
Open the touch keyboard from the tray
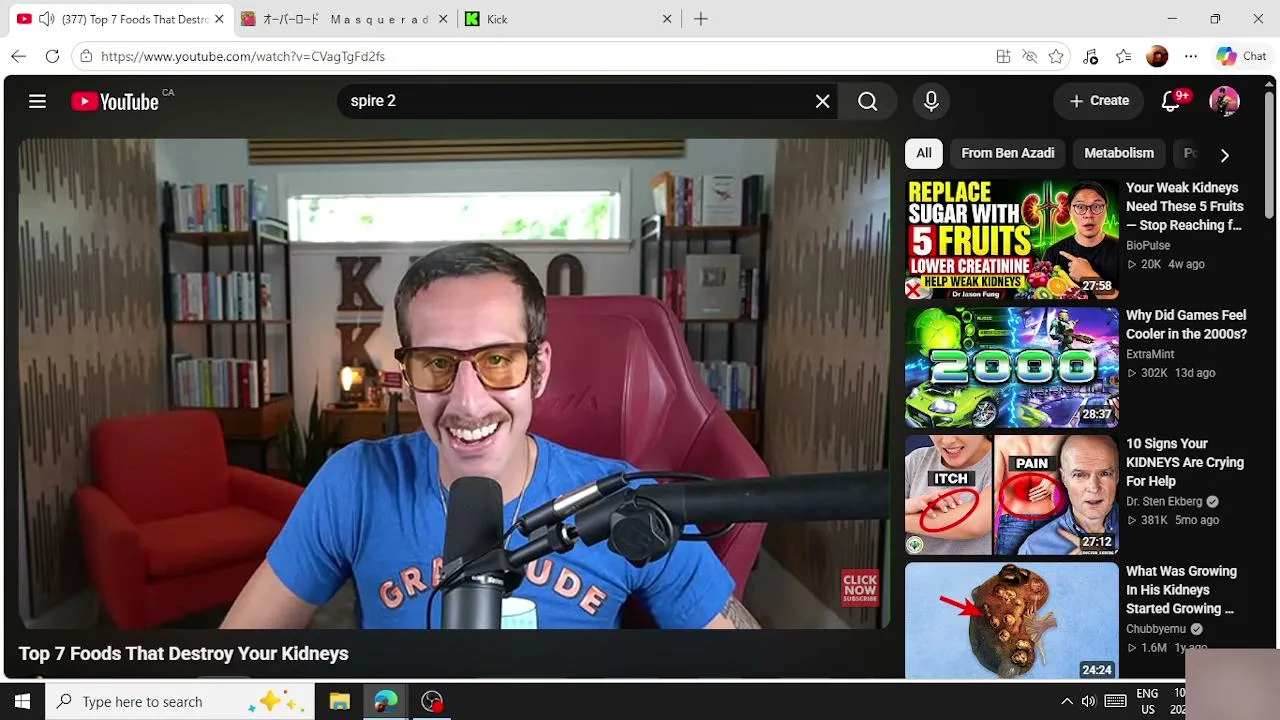point(1115,701)
